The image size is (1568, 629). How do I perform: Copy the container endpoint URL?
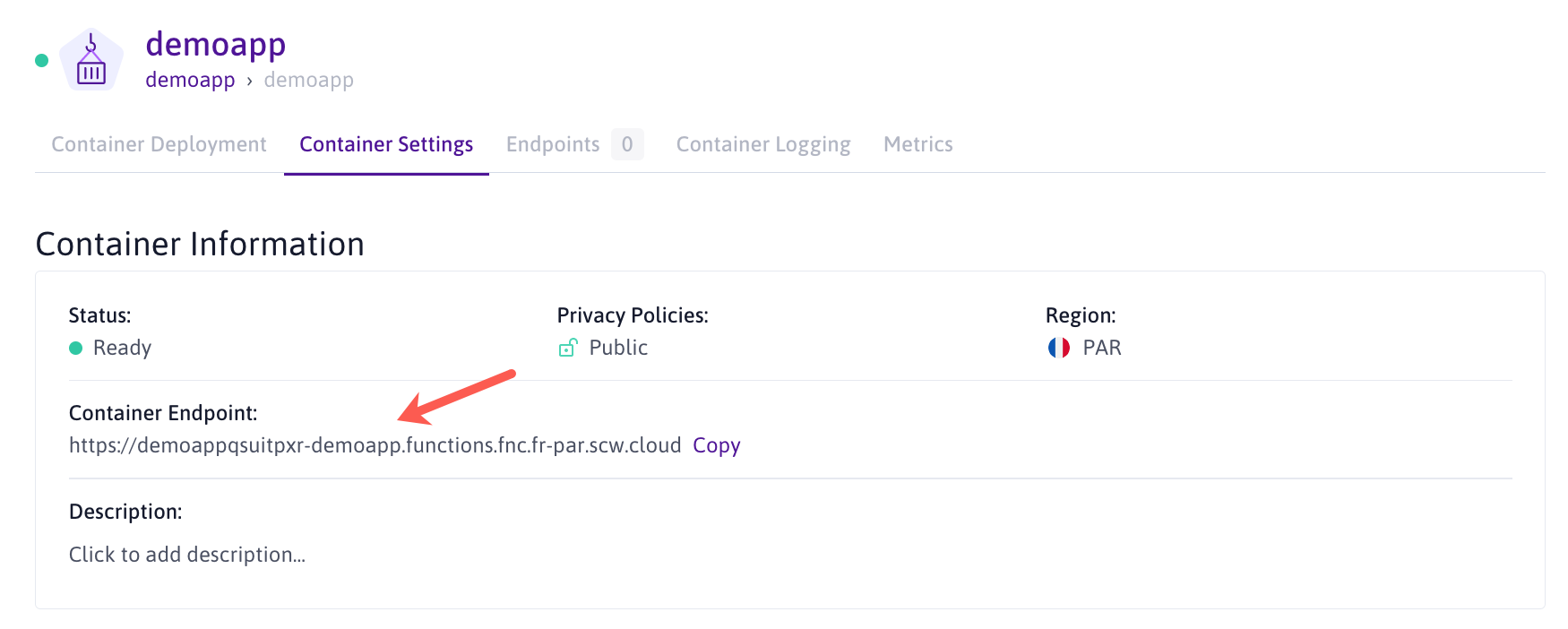click(716, 445)
